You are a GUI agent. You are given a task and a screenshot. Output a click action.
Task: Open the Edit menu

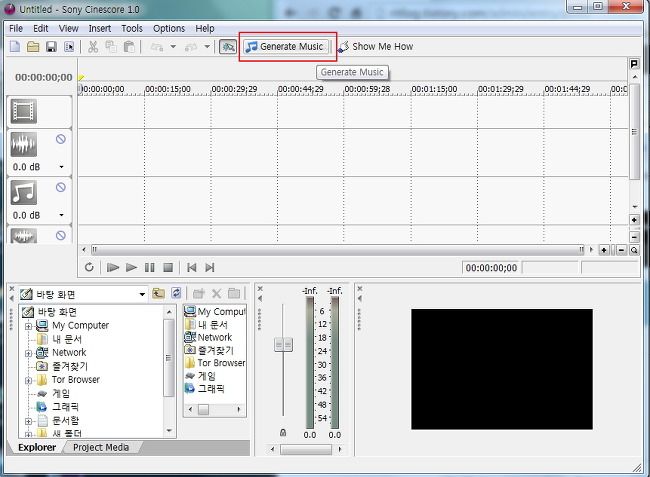tap(41, 28)
